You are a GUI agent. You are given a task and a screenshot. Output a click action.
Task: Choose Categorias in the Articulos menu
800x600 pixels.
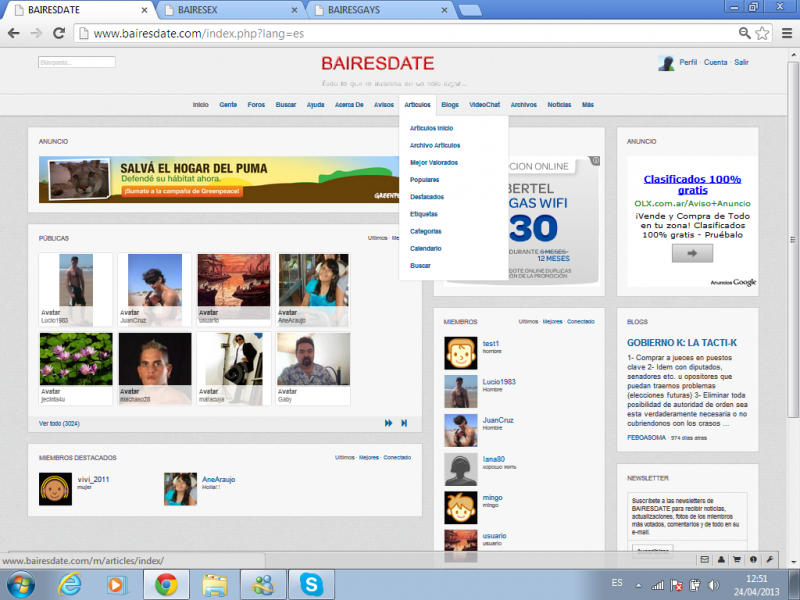426,231
